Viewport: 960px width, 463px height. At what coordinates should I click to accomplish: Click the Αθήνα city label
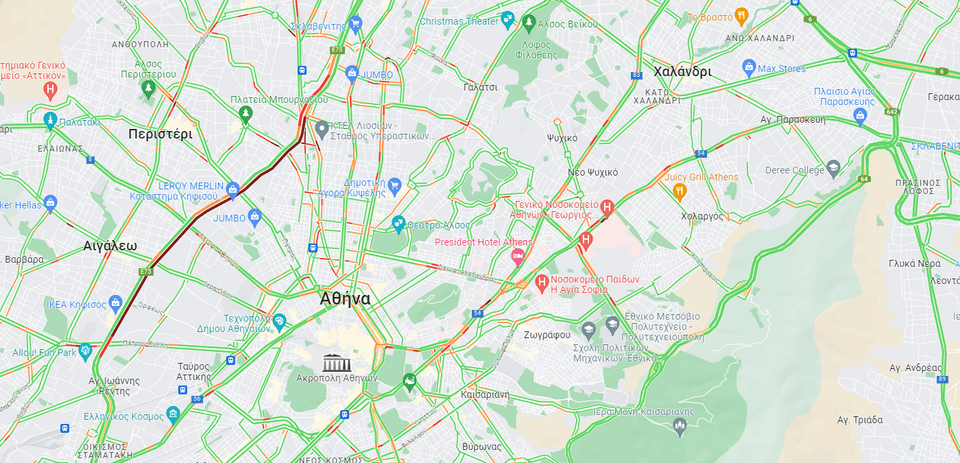pos(345,299)
